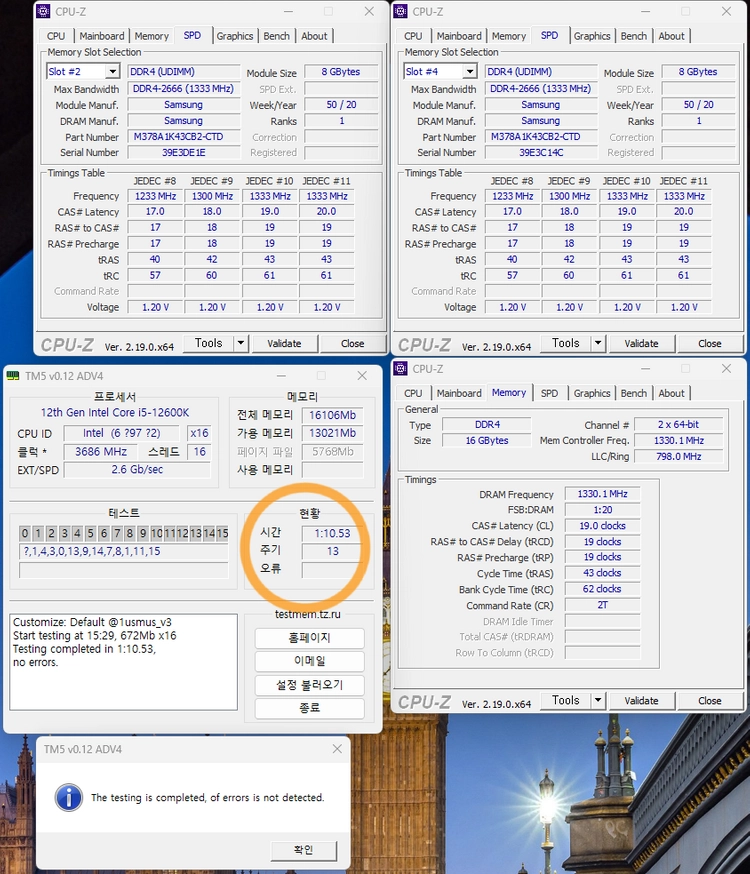Open CPU tab in bottom-right CPU-Z window
The image size is (750, 874).
tap(413, 394)
